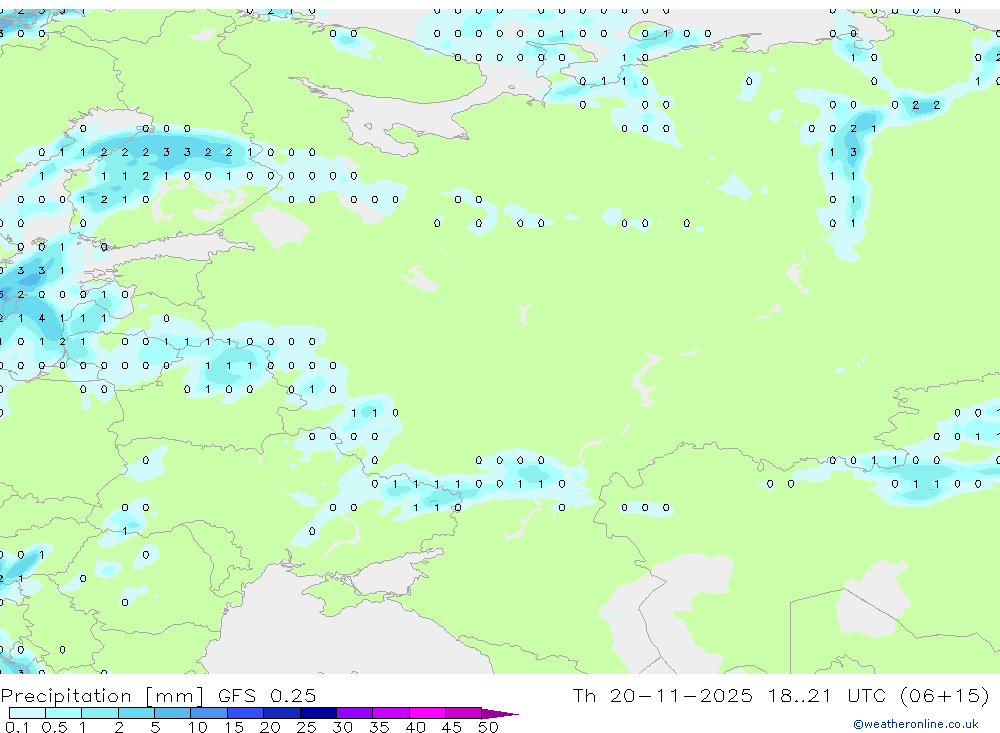This screenshot has height=733, width=1000.
Task: Click the '45' legend scale label
Action: [x=452, y=727]
